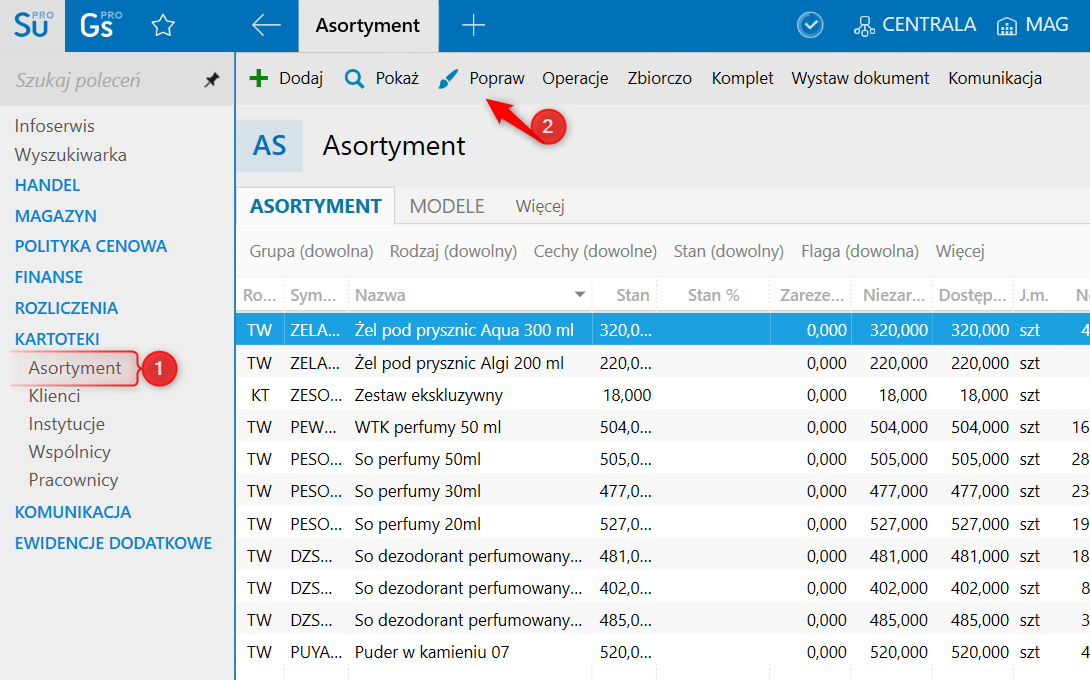Image resolution: width=1090 pixels, height=680 pixels.
Task: Open the Operacje menu
Action: click(x=575, y=78)
